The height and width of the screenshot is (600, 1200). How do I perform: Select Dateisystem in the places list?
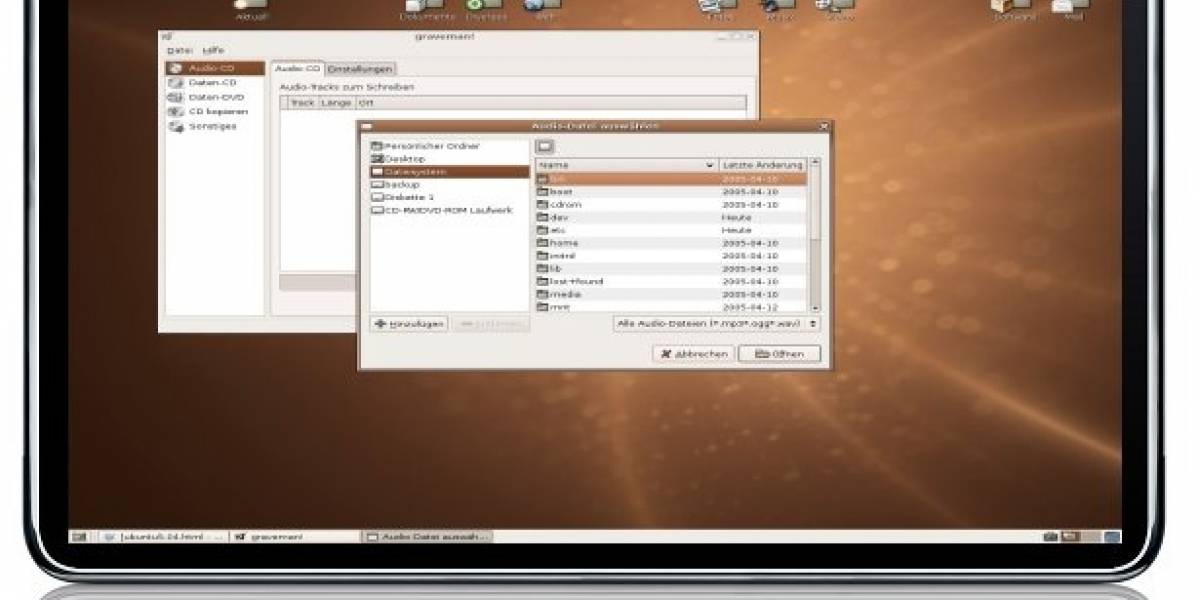(x=449, y=172)
